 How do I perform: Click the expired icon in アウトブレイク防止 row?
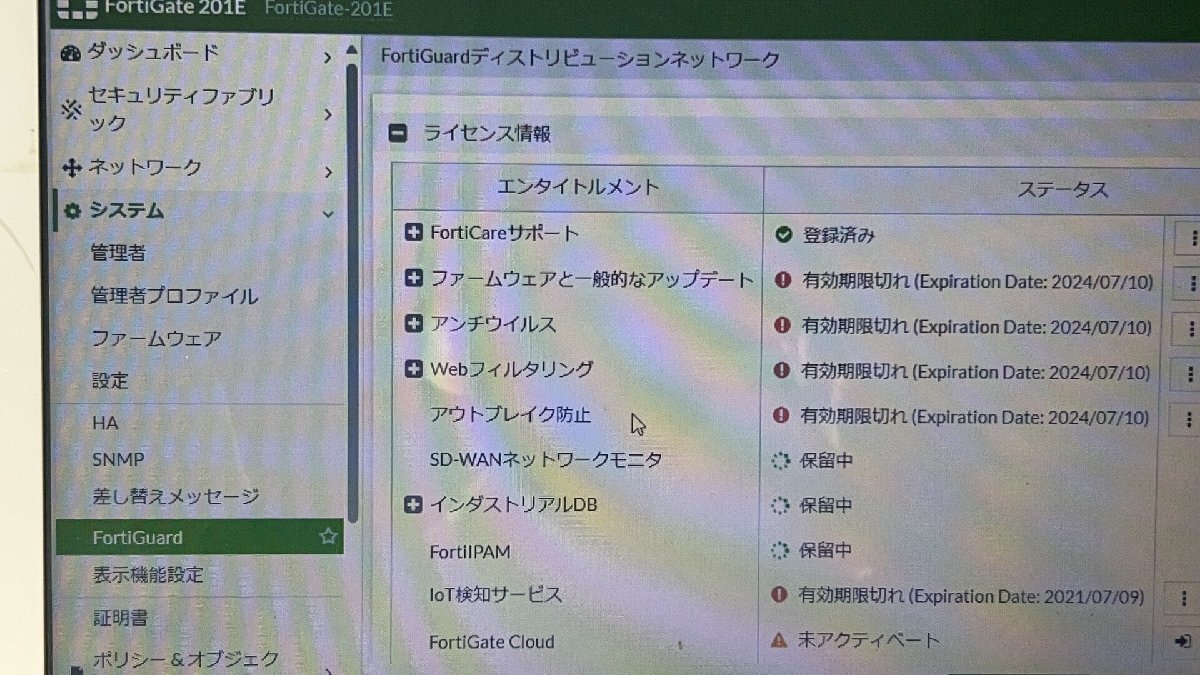783,415
